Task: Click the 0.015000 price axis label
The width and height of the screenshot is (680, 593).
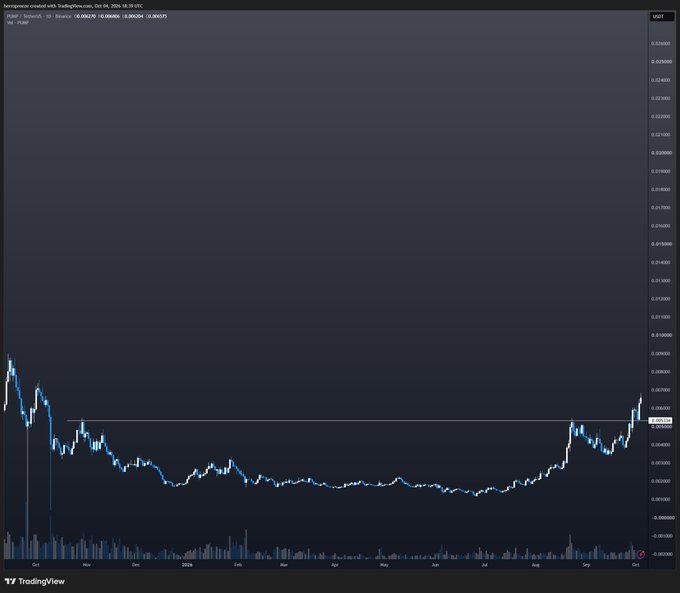Action: pyautogui.click(x=661, y=244)
